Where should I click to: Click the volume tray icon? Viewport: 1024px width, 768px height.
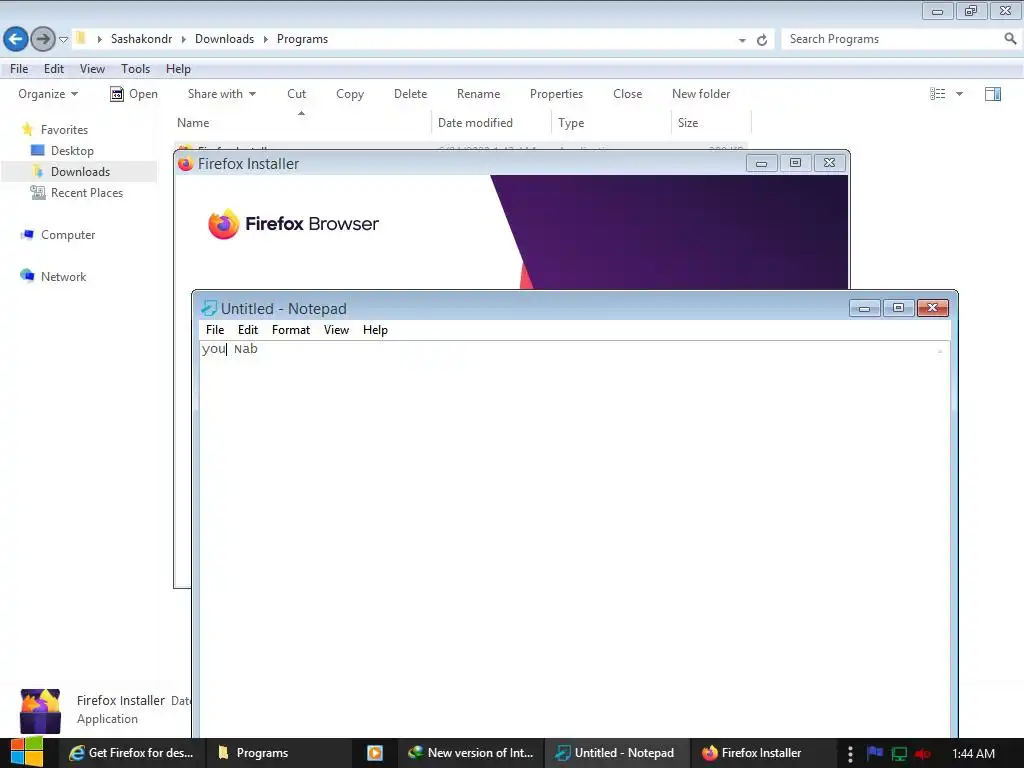pyautogui.click(x=923, y=754)
